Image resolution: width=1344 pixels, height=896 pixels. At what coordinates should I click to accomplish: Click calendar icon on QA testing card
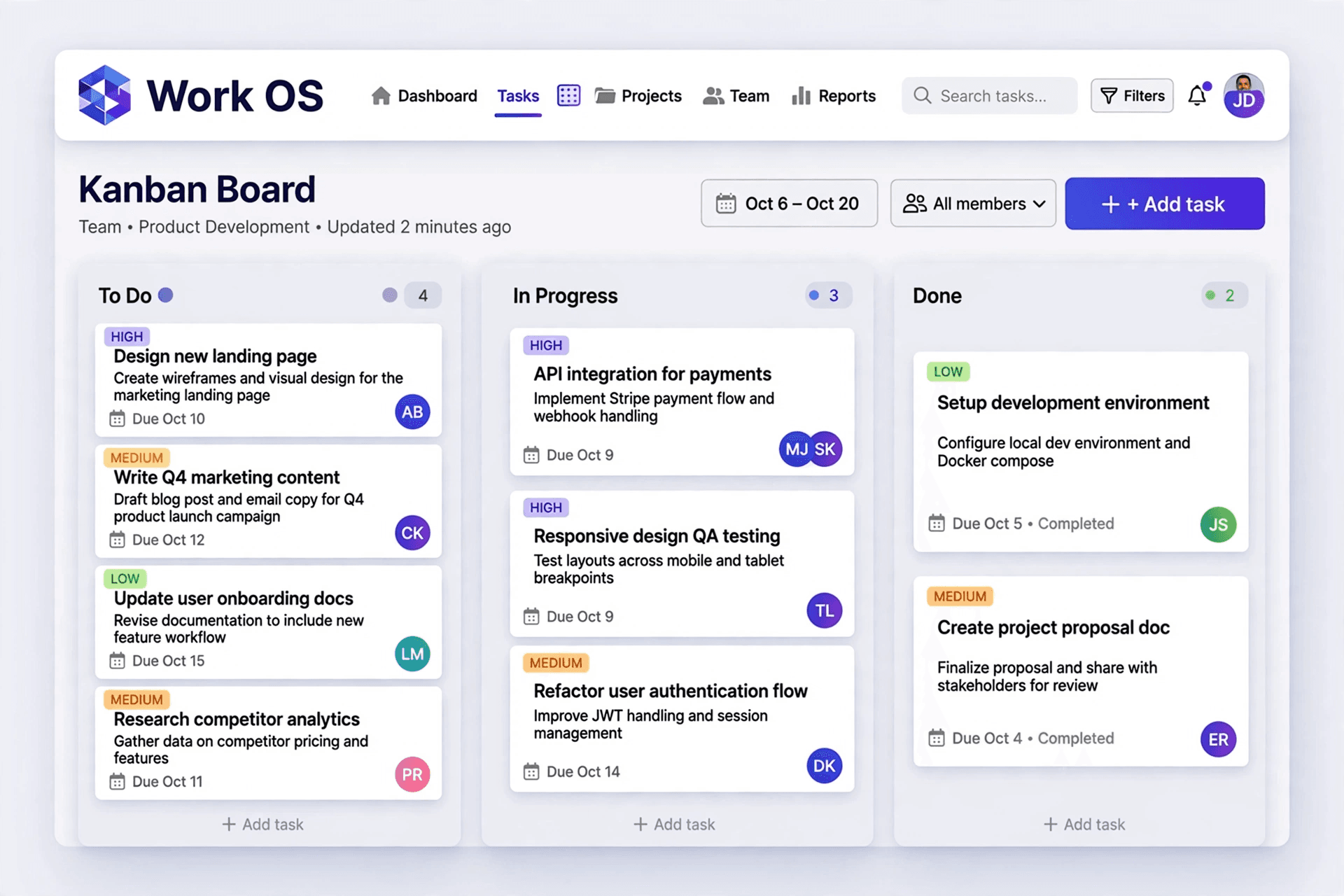(531, 616)
